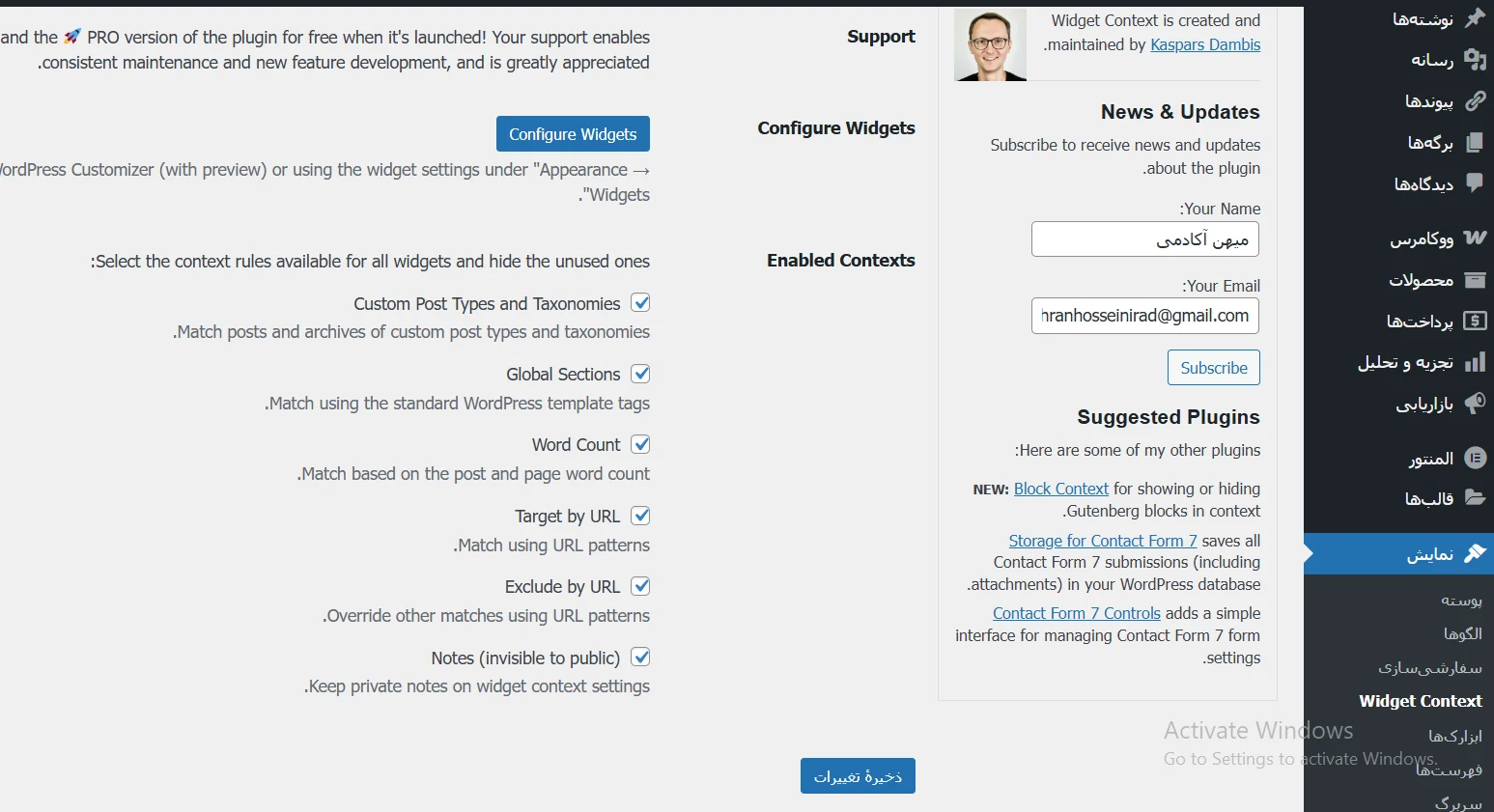The height and width of the screenshot is (812, 1494).
Task: Open the دیدگاه‌ها comments bubble icon
Action: click(1476, 182)
